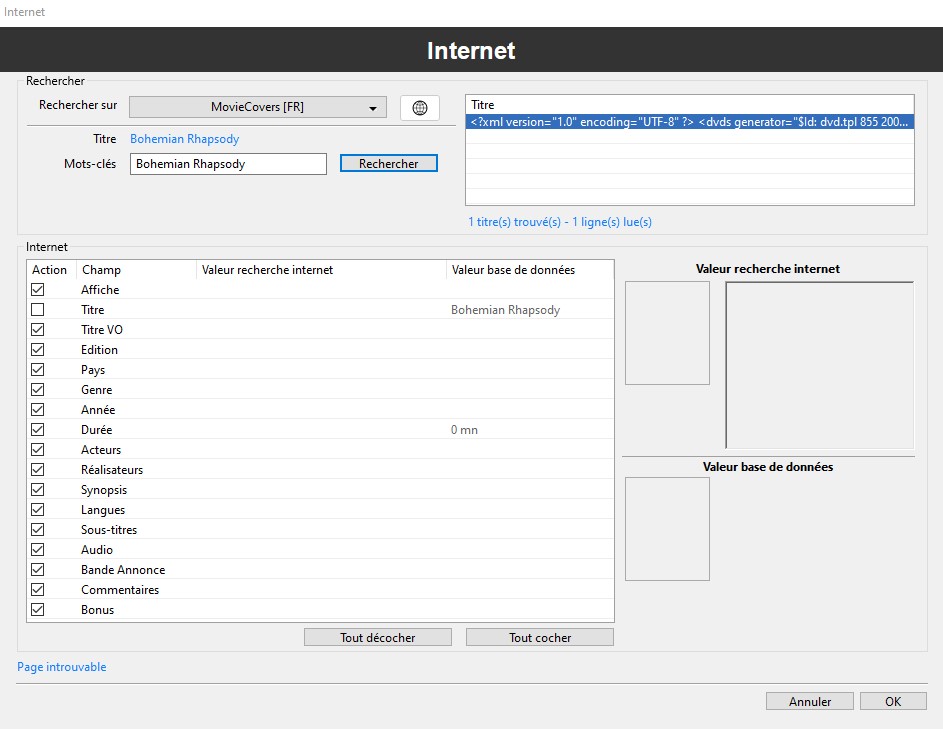Click into the Mots-clés text field
The height and width of the screenshot is (729, 943).
pyautogui.click(x=228, y=164)
